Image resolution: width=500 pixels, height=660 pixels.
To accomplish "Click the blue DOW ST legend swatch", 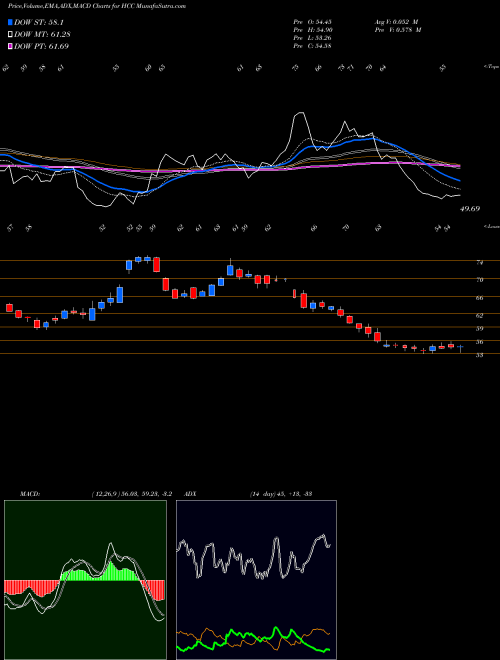I will point(10,22).
